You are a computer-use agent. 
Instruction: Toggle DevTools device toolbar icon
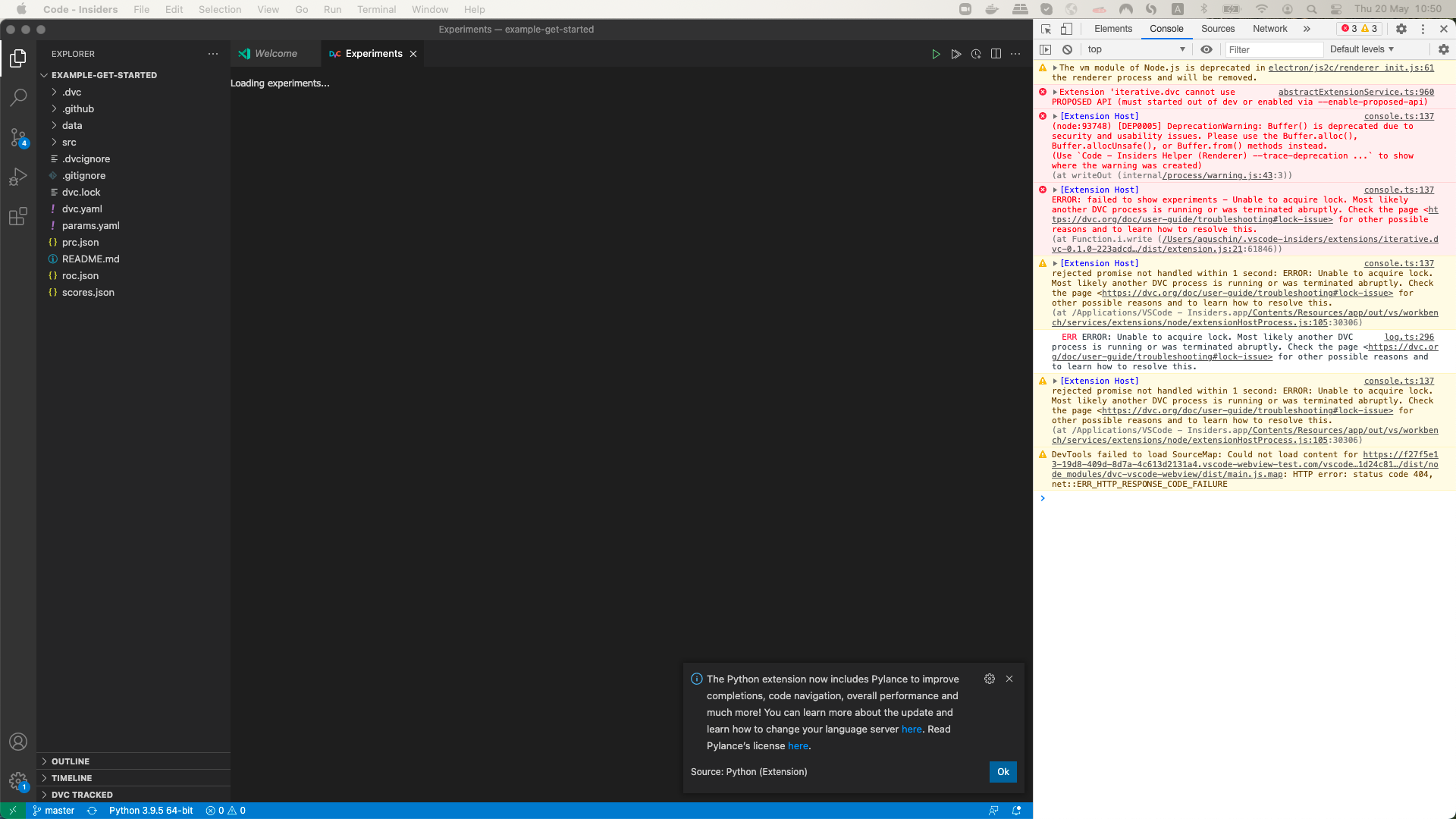(x=1066, y=29)
